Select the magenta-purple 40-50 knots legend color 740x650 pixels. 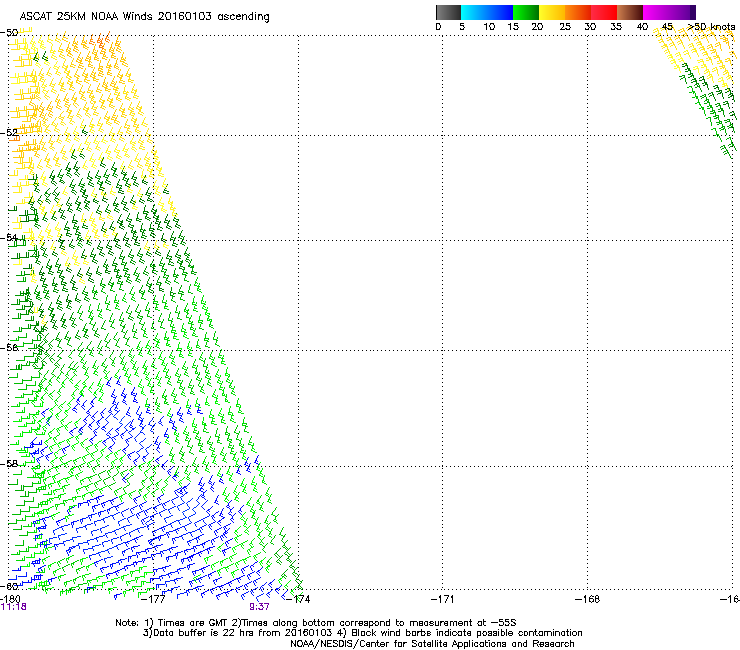click(x=669, y=12)
